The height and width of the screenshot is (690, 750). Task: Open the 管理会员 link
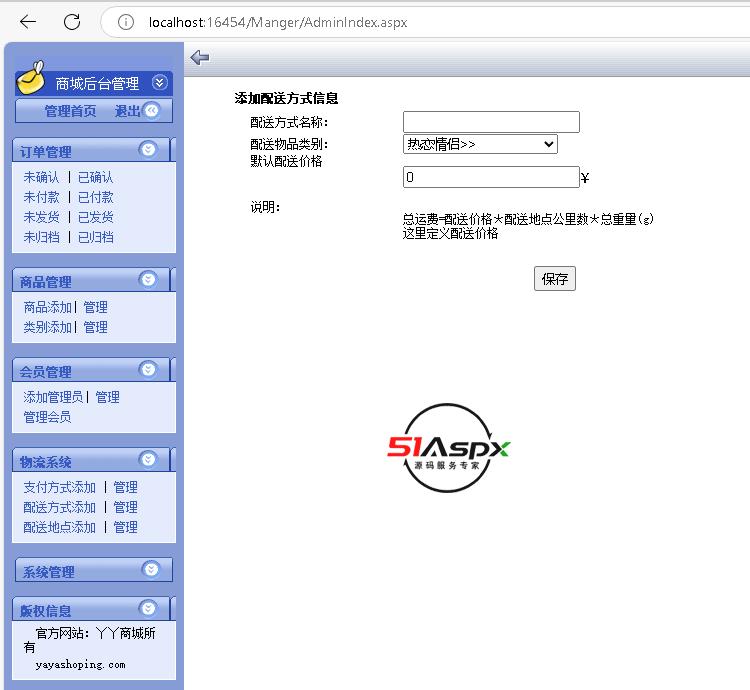coord(47,417)
